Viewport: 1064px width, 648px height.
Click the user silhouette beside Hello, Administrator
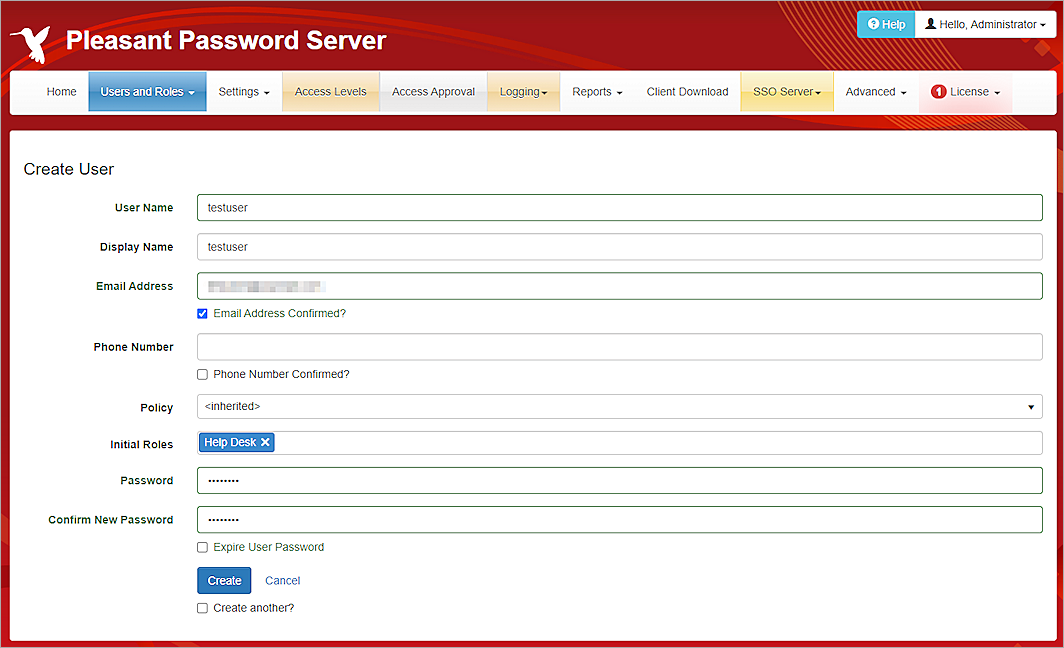(x=930, y=24)
